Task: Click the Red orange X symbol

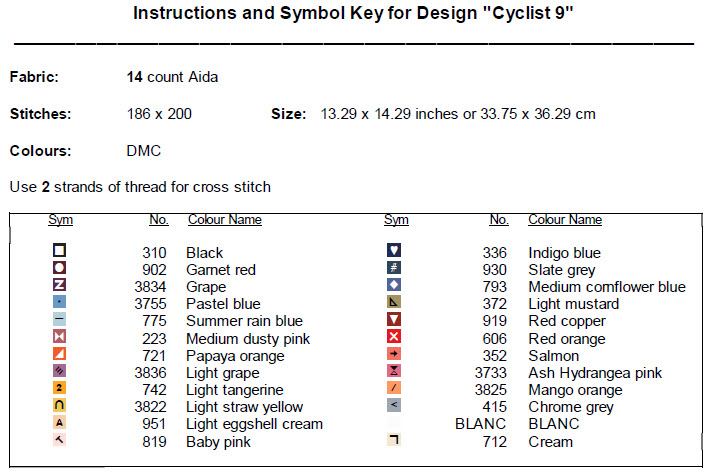Action: point(394,338)
